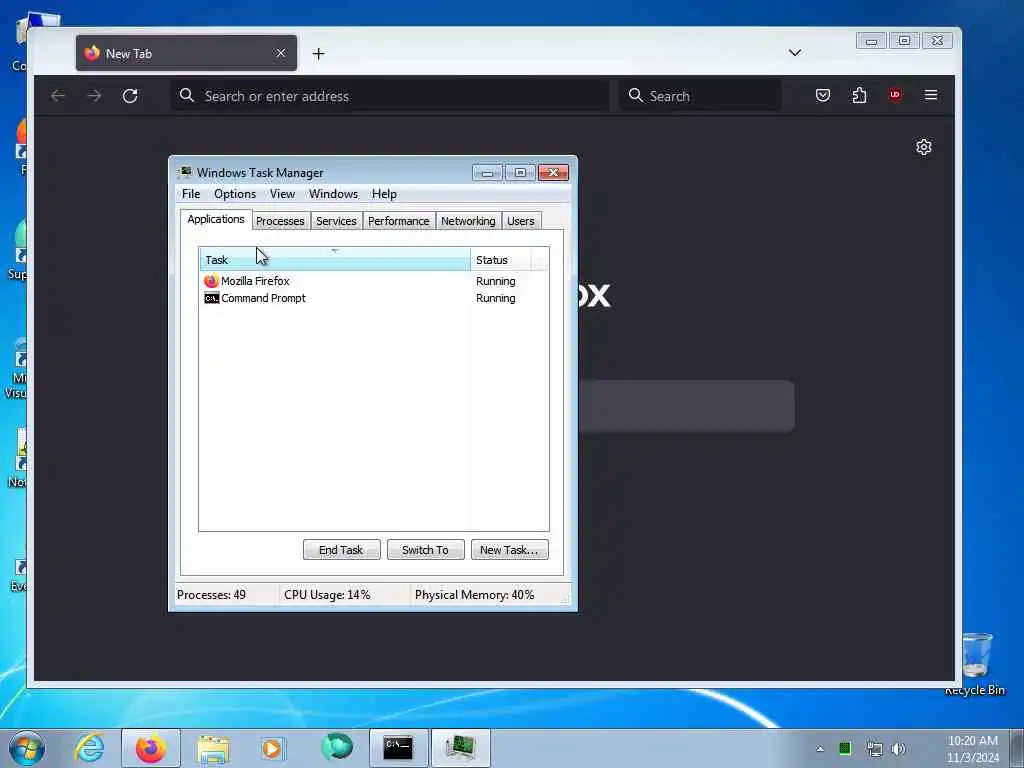This screenshot has height=768, width=1024.
Task: Open the new tab page settings gear
Action: 923,147
